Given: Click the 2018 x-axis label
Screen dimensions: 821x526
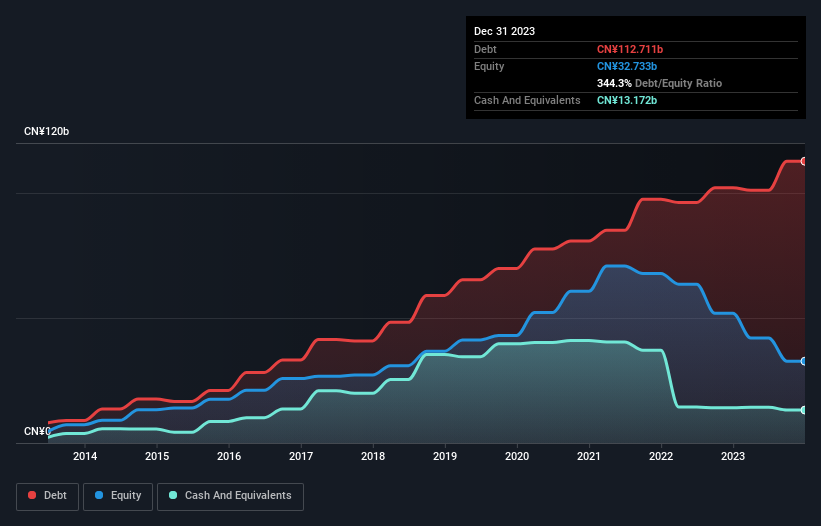Looking at the screenshot, I should 373,456.
